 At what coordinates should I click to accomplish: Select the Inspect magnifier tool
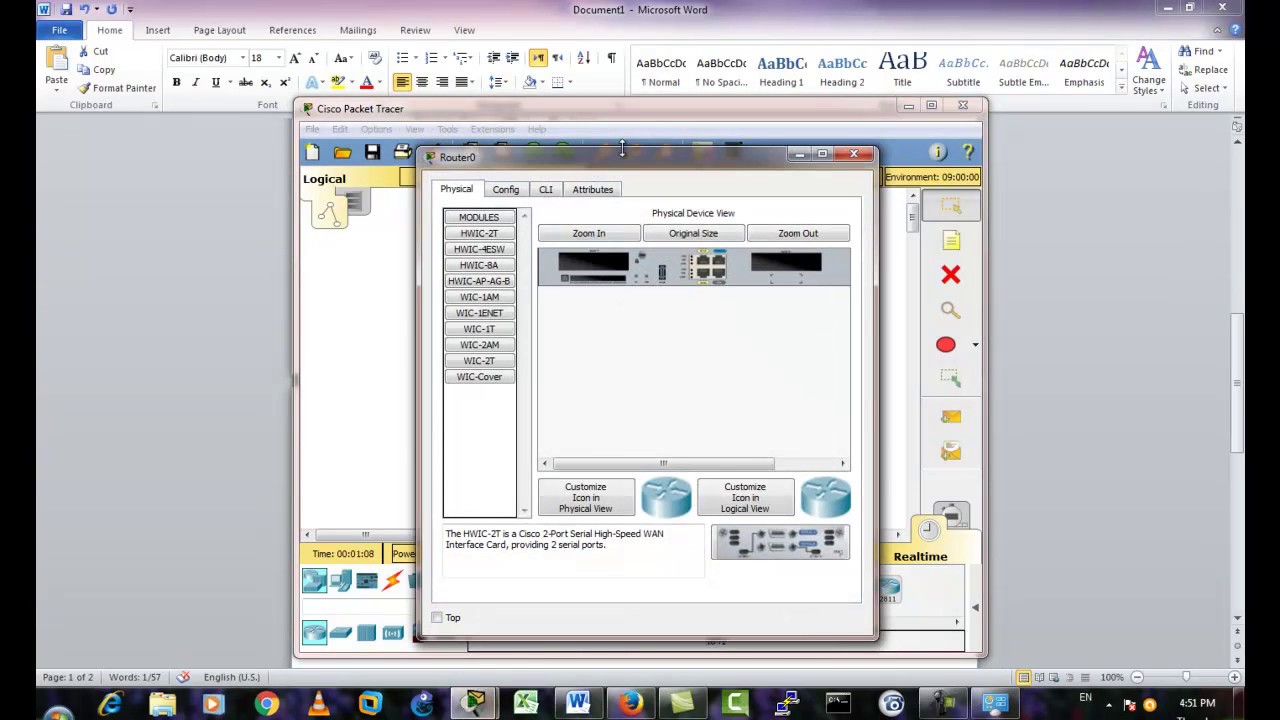click(x=950, y=310)
